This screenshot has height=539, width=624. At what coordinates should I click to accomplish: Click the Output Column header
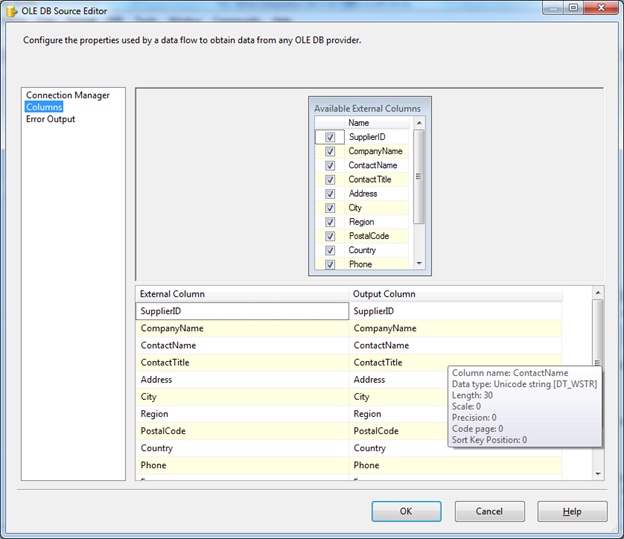(455, 294)
